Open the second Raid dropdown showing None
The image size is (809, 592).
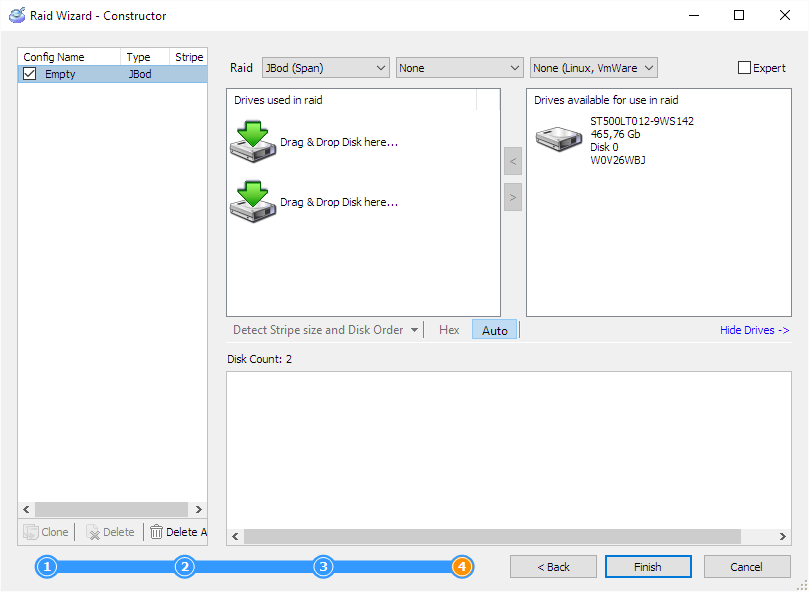pos(459,68)
